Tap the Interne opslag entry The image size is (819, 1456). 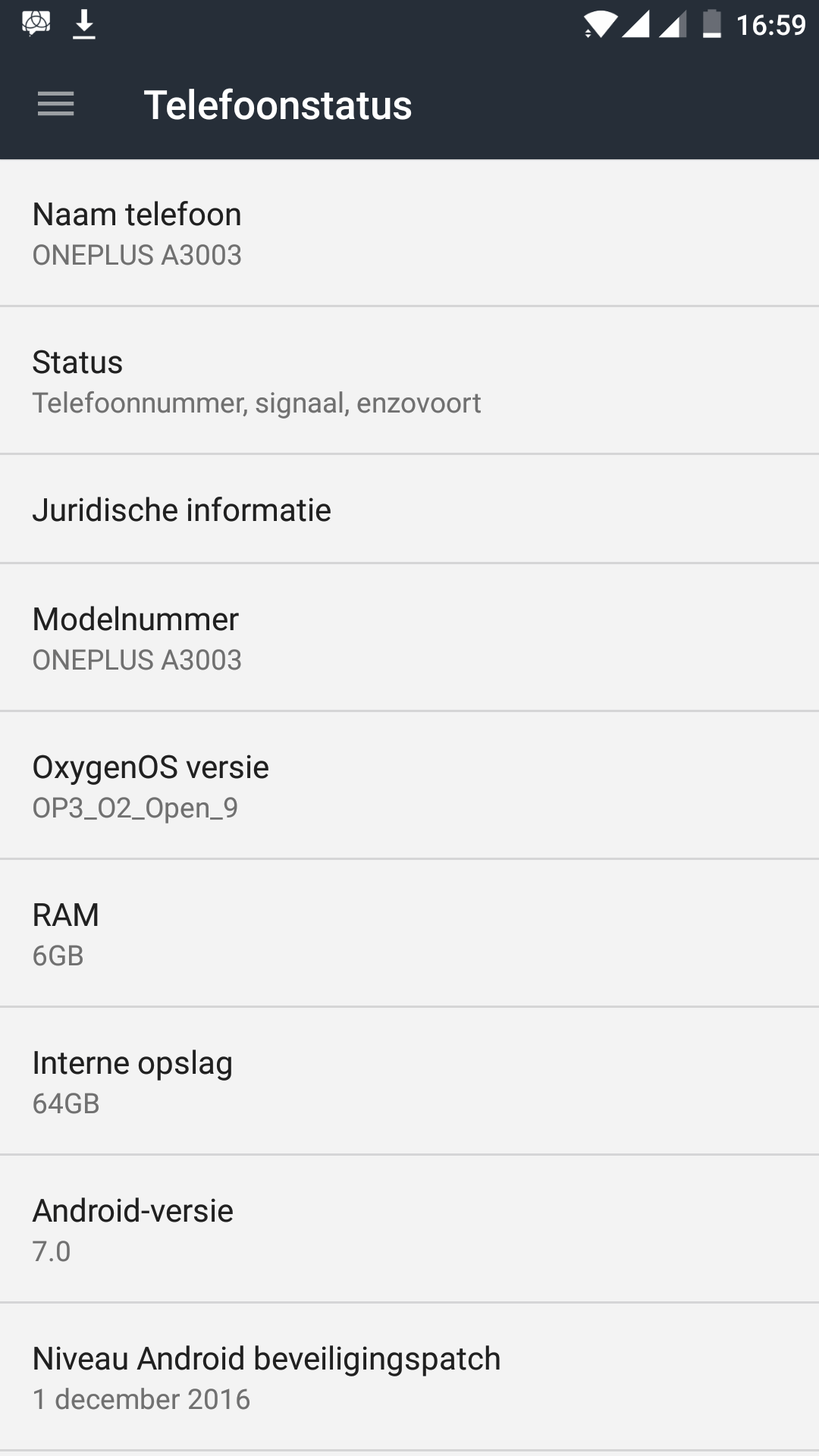click(409, 1081)
